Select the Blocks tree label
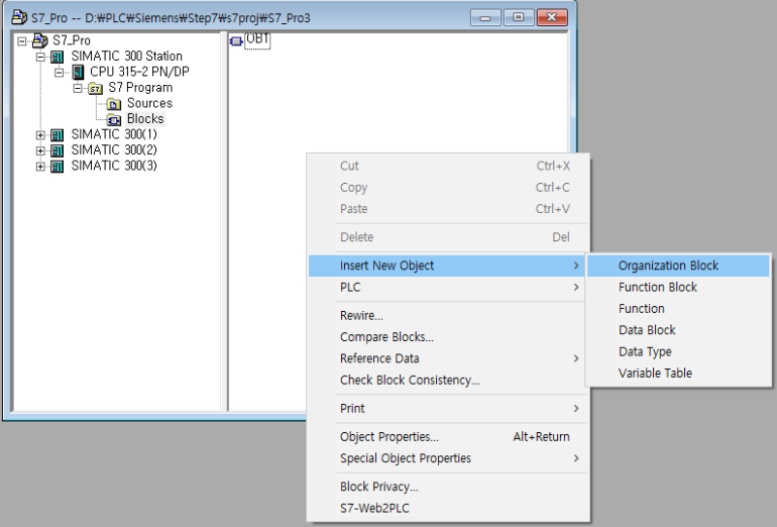Screen dimensions: 777x527 click(x=145, y=119)
